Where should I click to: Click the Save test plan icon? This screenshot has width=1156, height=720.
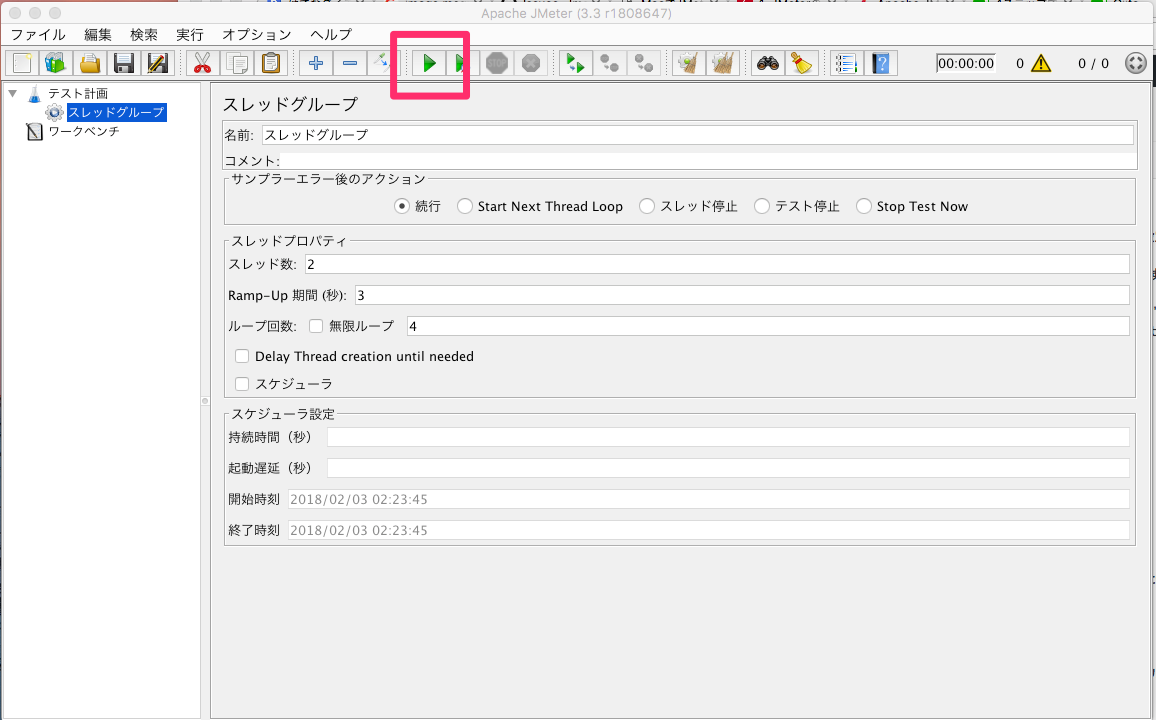[x=124, y=64]
